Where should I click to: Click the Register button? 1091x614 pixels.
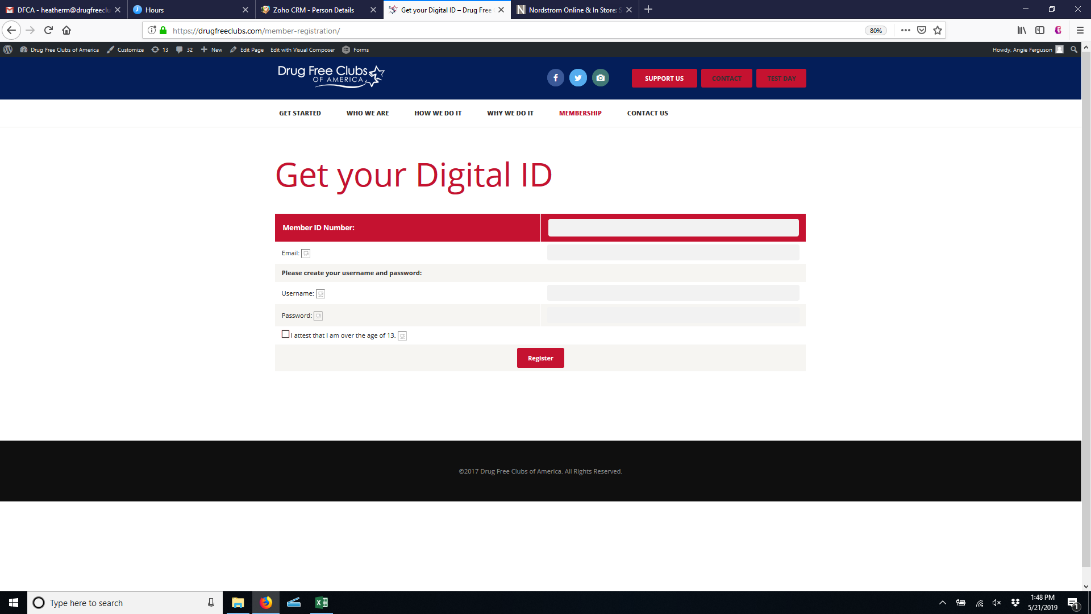[540, 358]
